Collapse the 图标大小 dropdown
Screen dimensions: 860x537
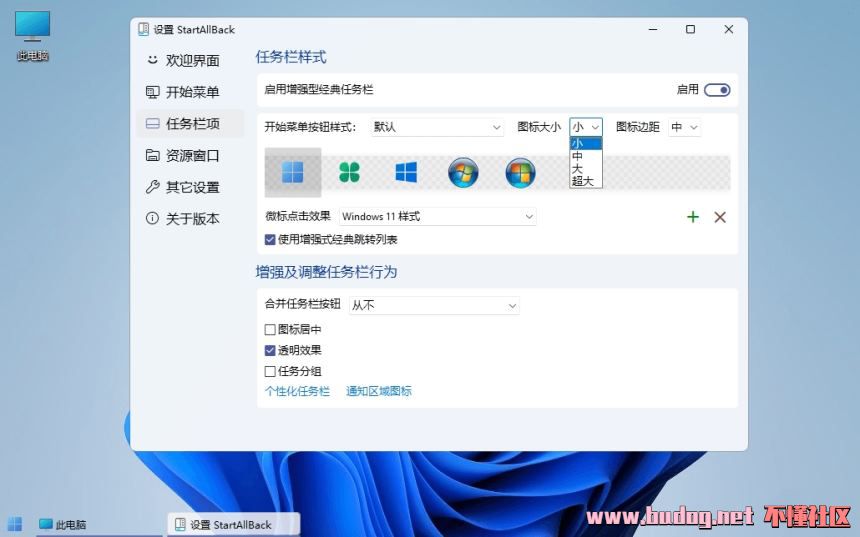coord(586,127)
